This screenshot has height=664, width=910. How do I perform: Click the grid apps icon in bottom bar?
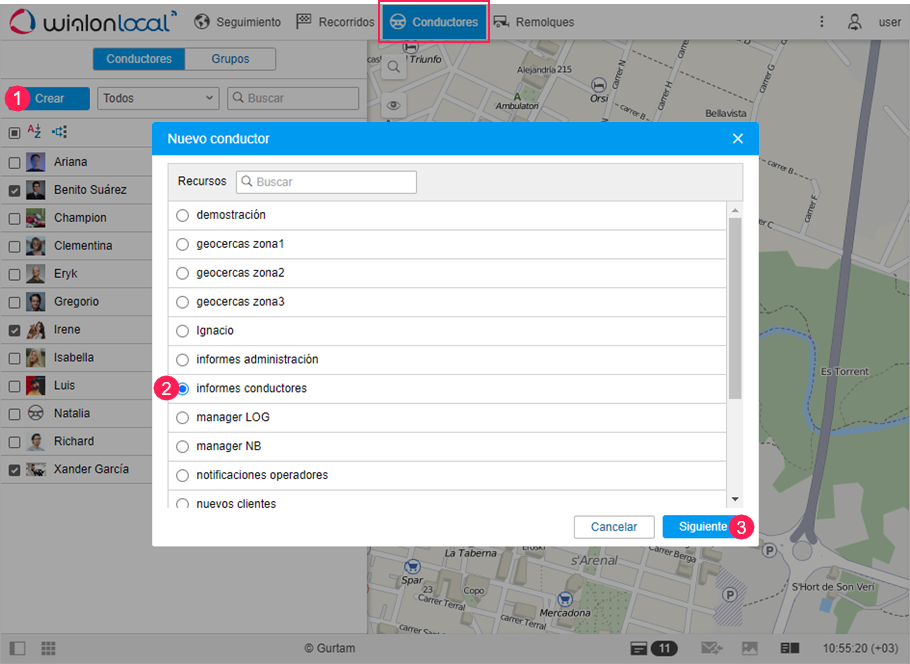click(48, 648)
